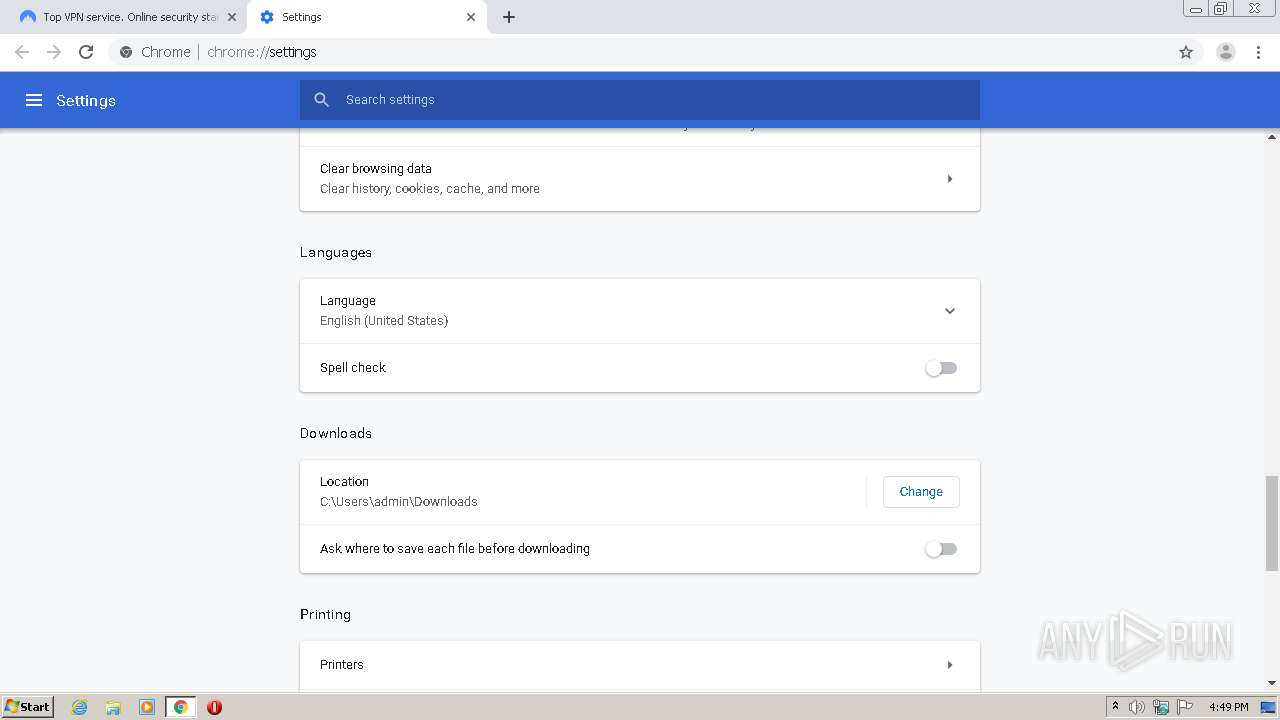
Task: Click the search magnifier icon in settings
Action: pyautogui.click(x=321, y=100)
